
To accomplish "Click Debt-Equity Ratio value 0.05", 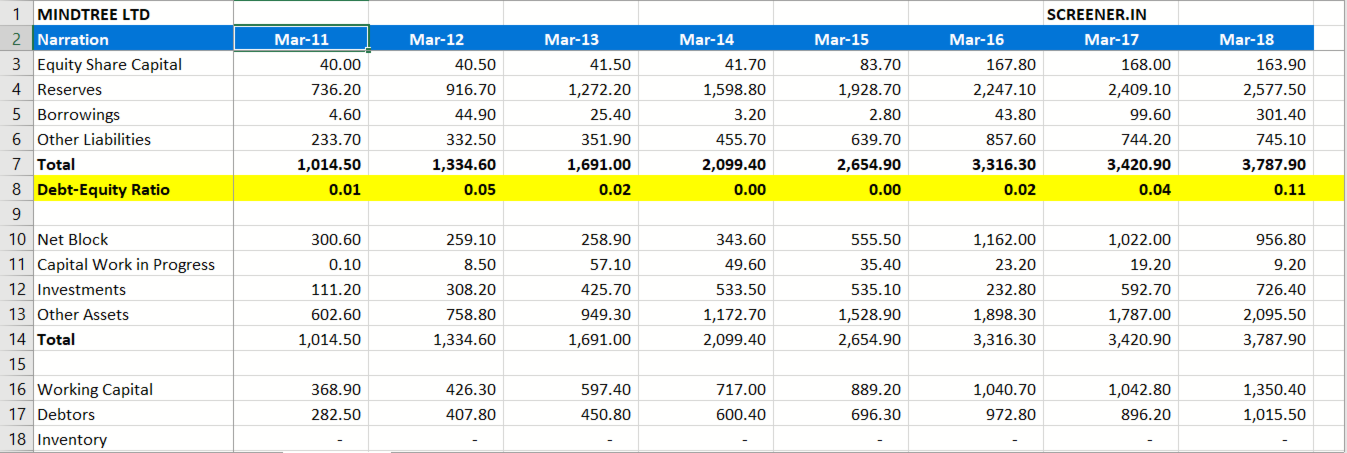I will click(481, 189).
